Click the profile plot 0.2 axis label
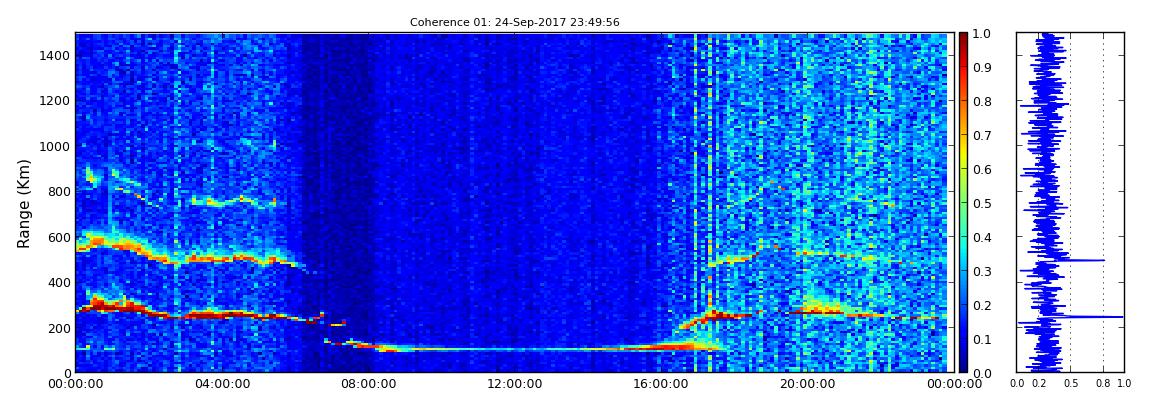The width and height of the screenshot is (1150, 407). point(1039,384)
